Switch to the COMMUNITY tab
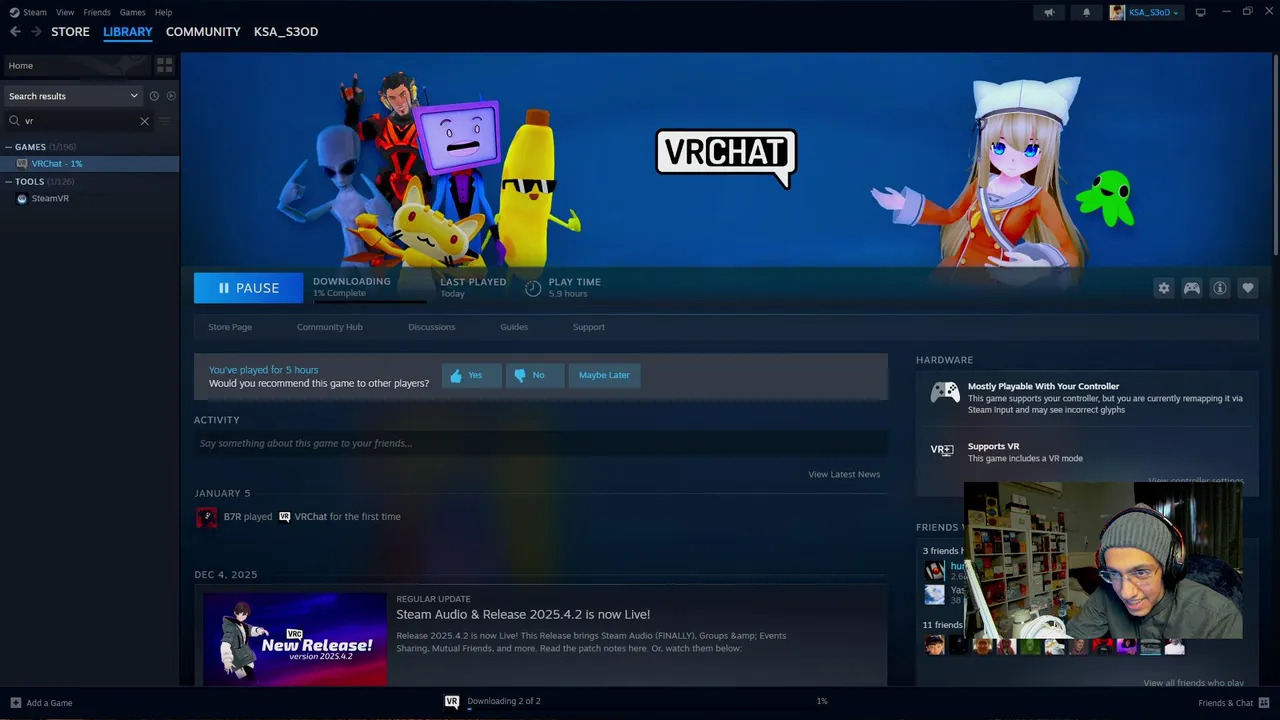Viewport: 1280px width, 720px height. pyautogui.click(x=203, y=32)
